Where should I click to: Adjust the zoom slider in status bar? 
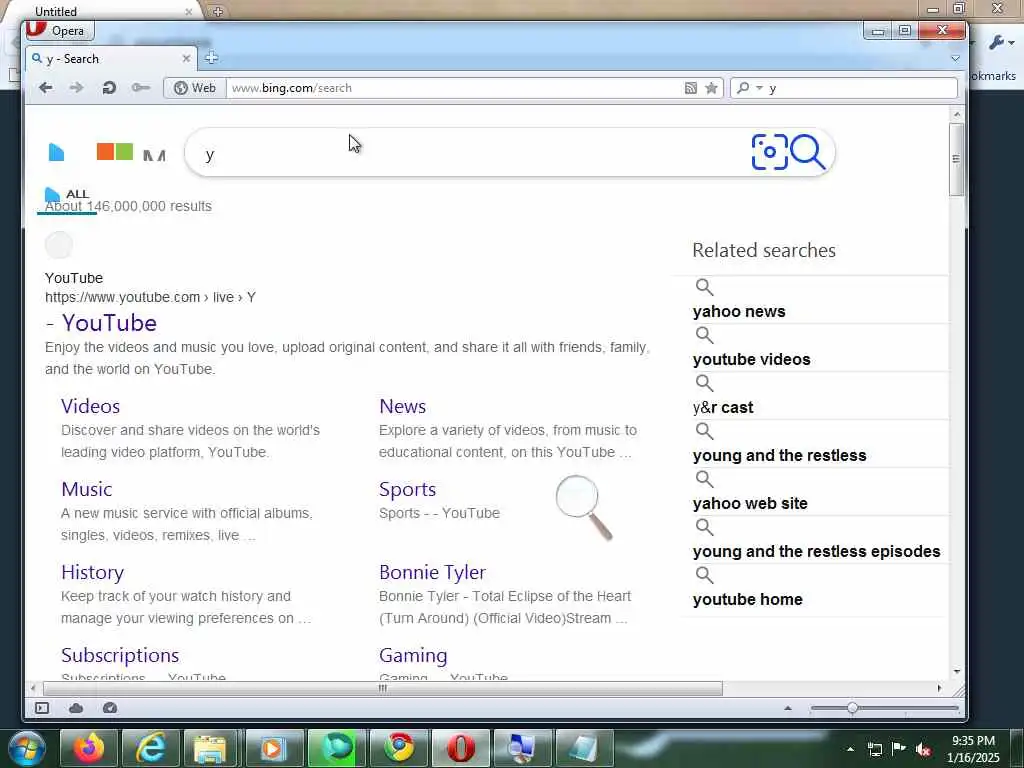tap(852, 708)
